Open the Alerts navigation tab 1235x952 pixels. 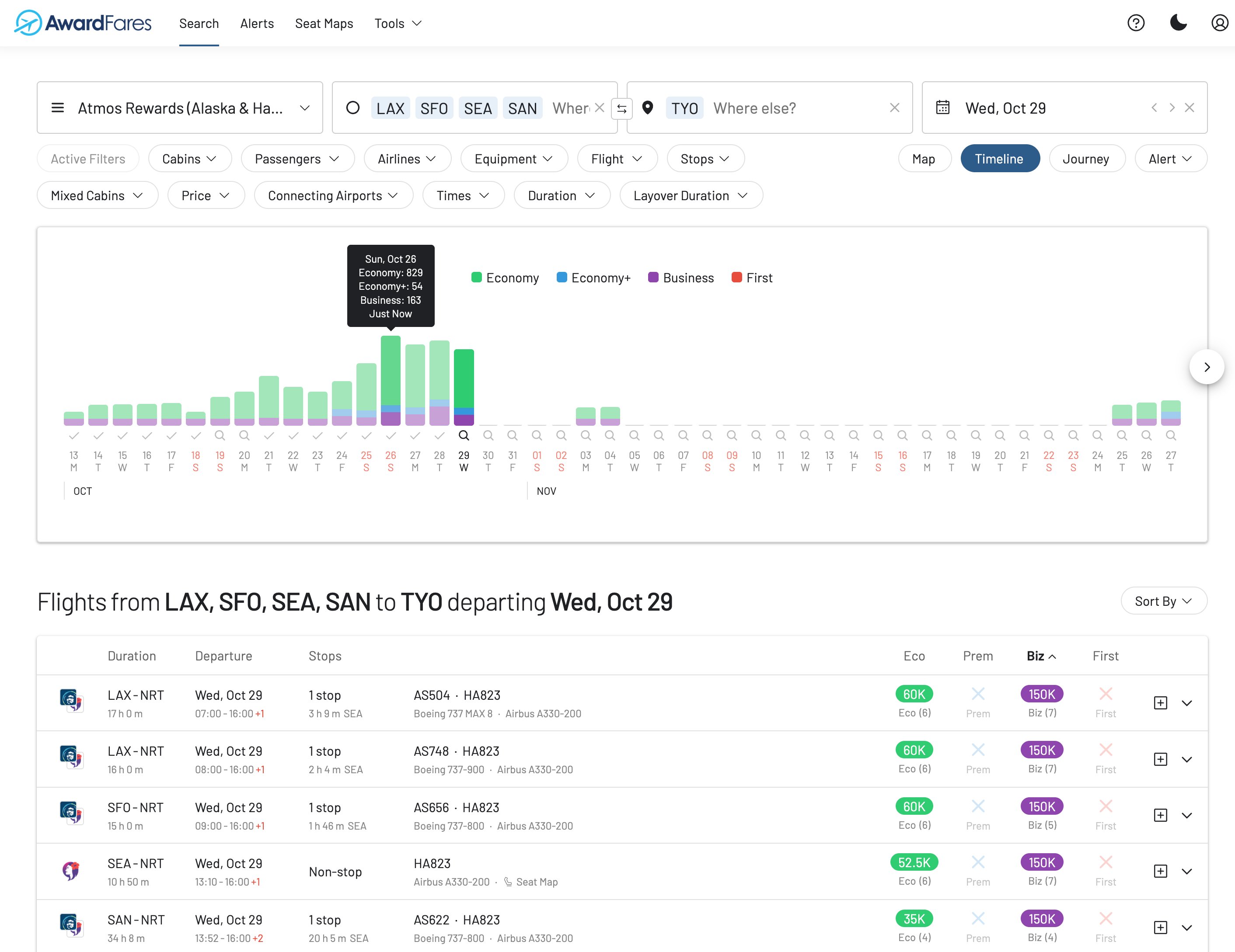(x=257, y=23)
